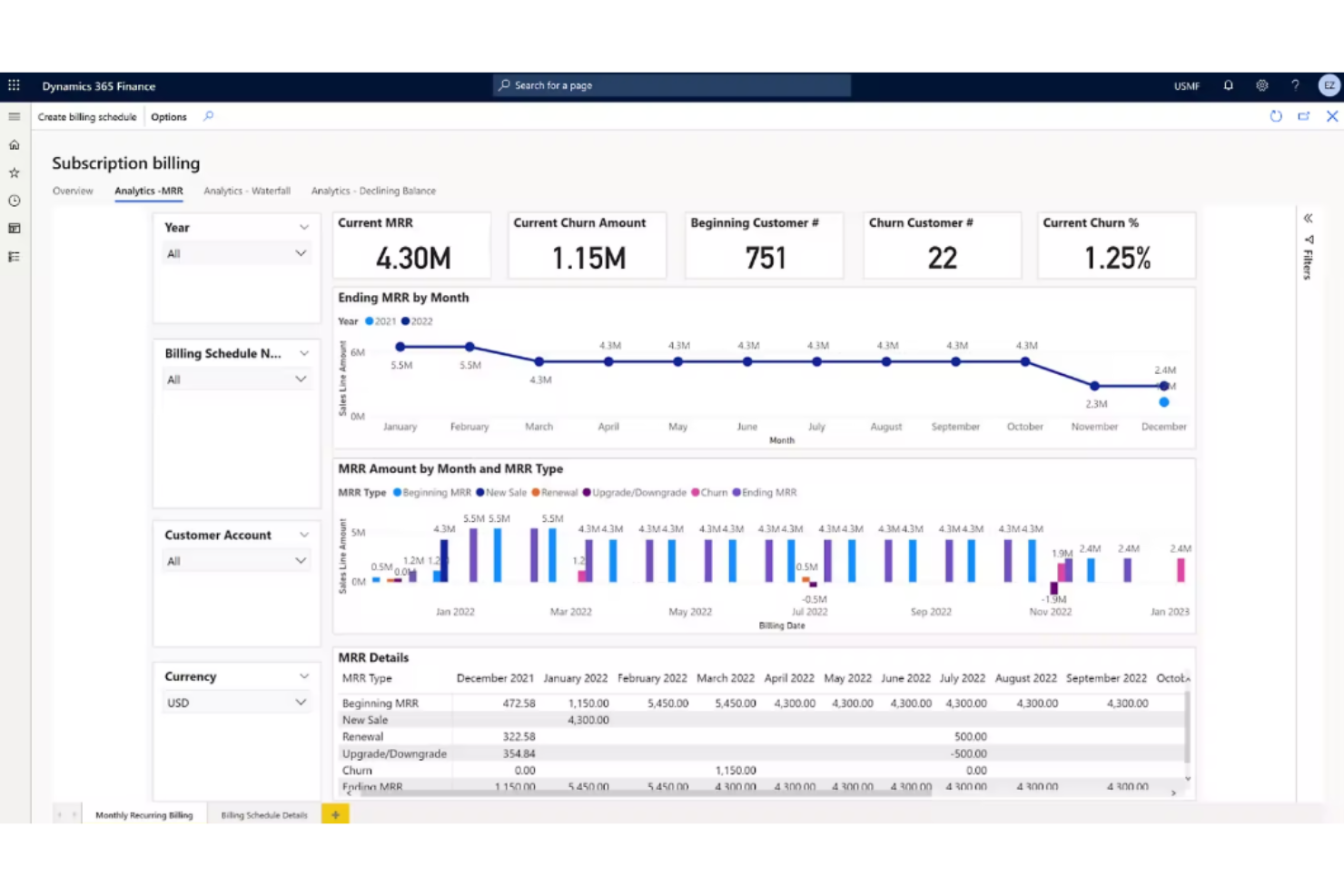
Task: Select the Home icon in left sidebar
Action: 14,144
